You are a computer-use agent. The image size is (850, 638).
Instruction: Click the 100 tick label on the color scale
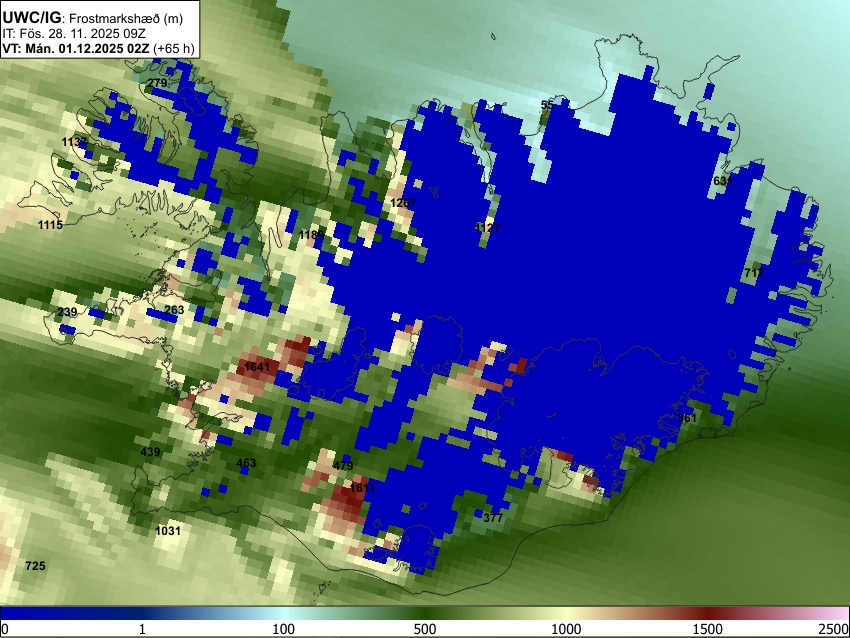tap(283, 629)
